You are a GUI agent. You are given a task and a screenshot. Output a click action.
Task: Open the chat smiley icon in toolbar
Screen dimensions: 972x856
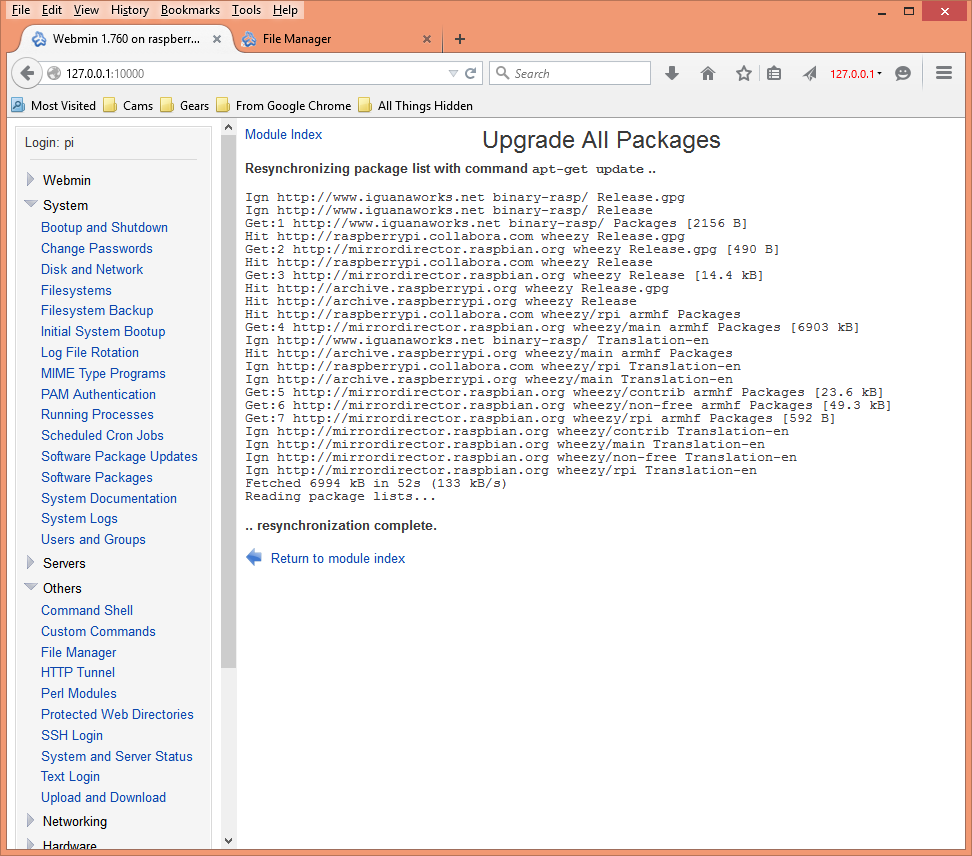[903, 73]
